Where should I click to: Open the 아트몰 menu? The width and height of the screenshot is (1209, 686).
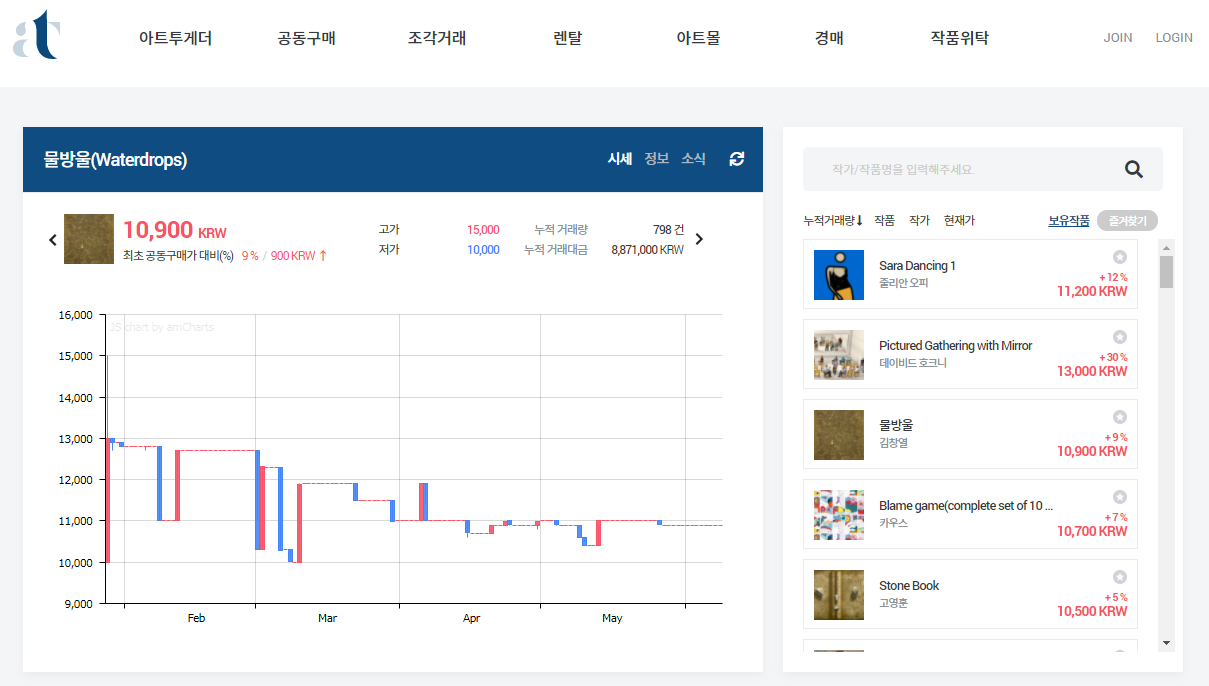(x=698, y=38)
